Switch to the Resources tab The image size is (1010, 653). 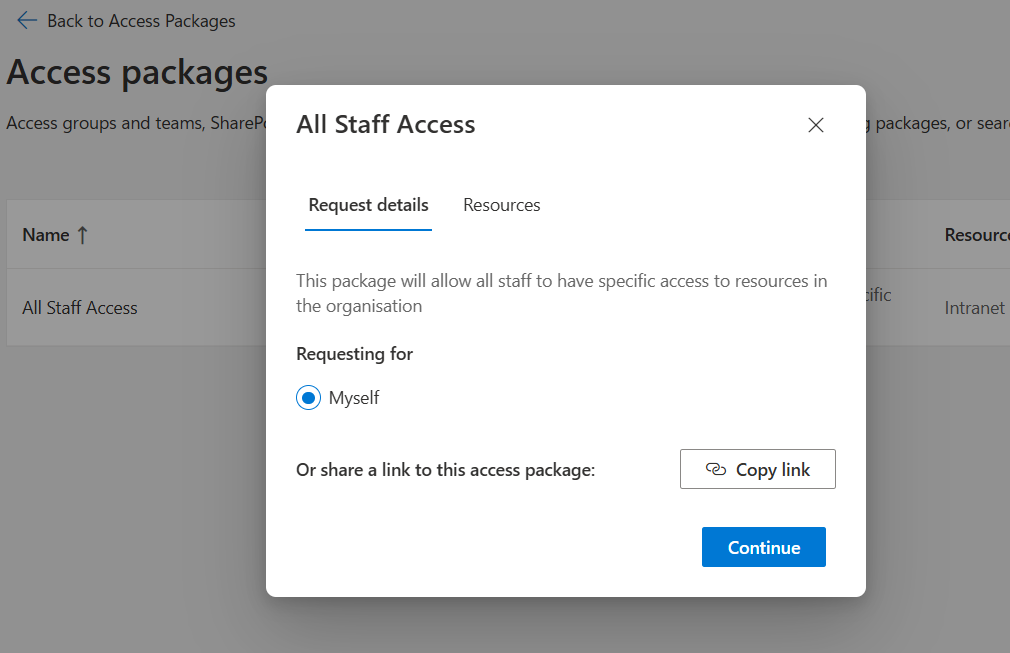[x=502, y=205]
